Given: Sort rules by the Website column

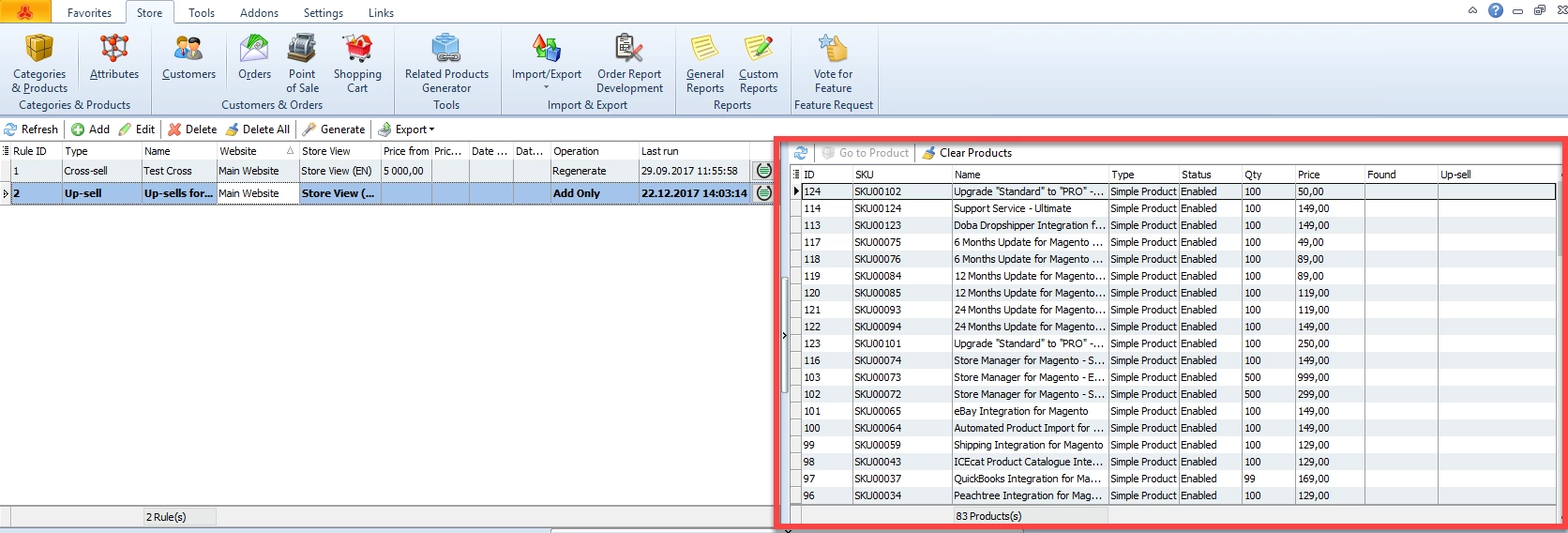Looking at the screenshot, I should [x=258, y=151].
